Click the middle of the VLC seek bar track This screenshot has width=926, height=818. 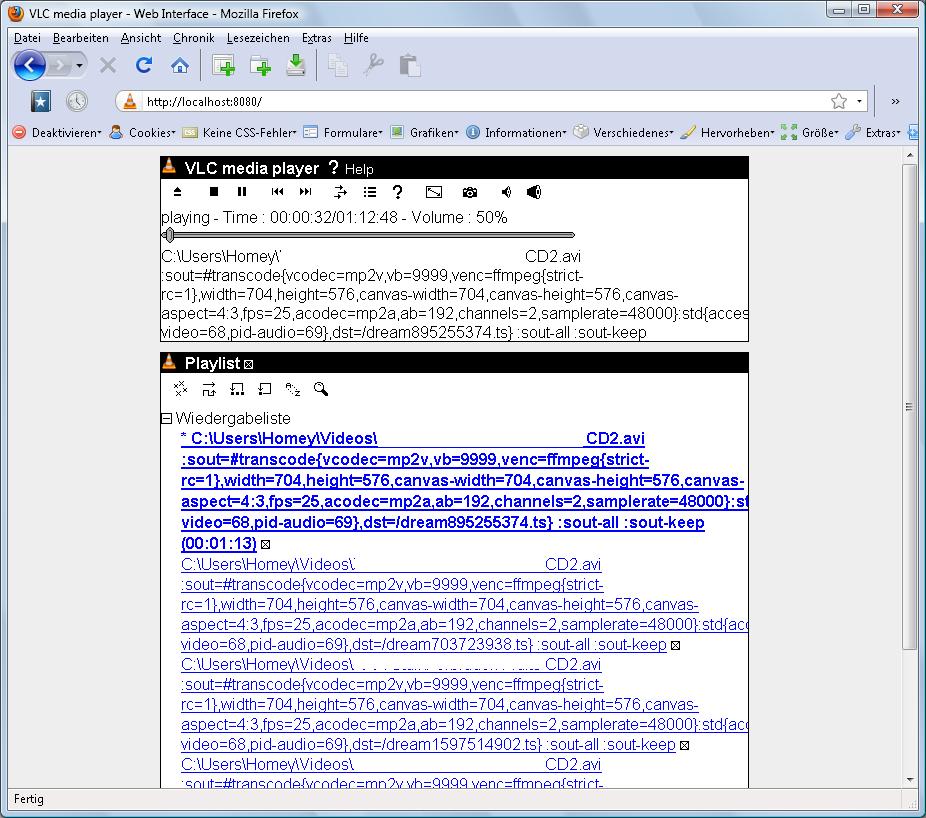point(368,235)
